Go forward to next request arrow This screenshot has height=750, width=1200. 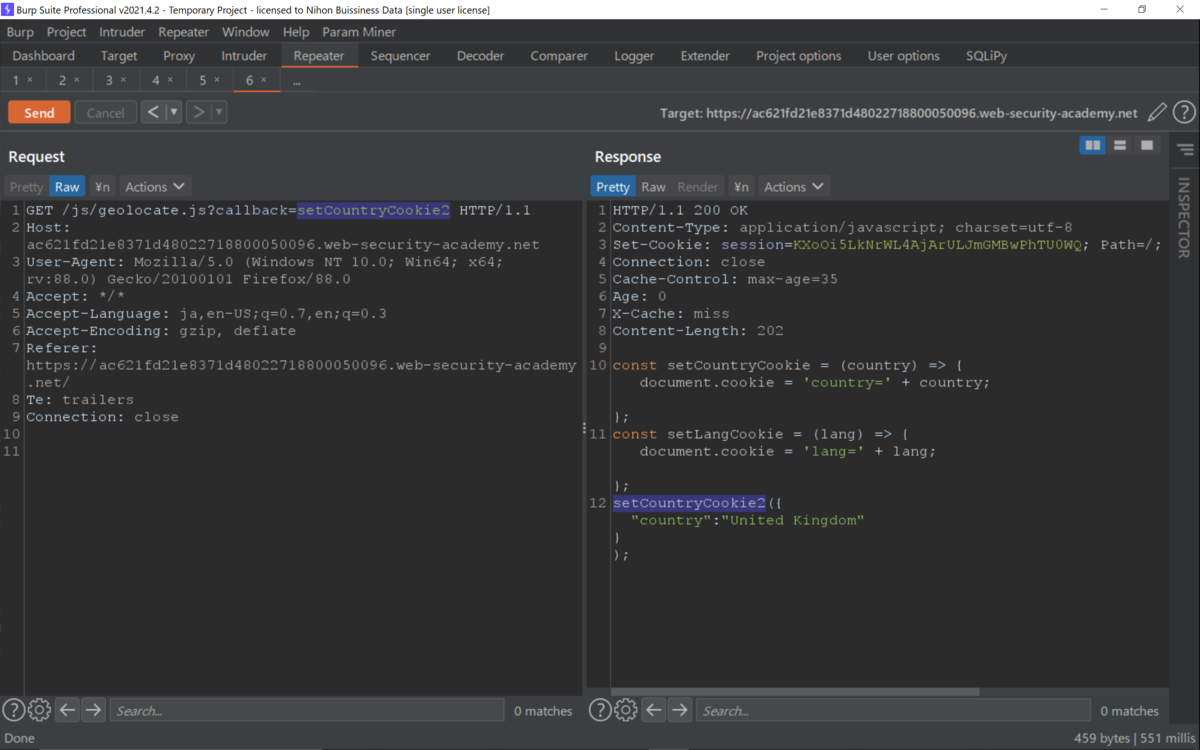[x=198, y=112]
